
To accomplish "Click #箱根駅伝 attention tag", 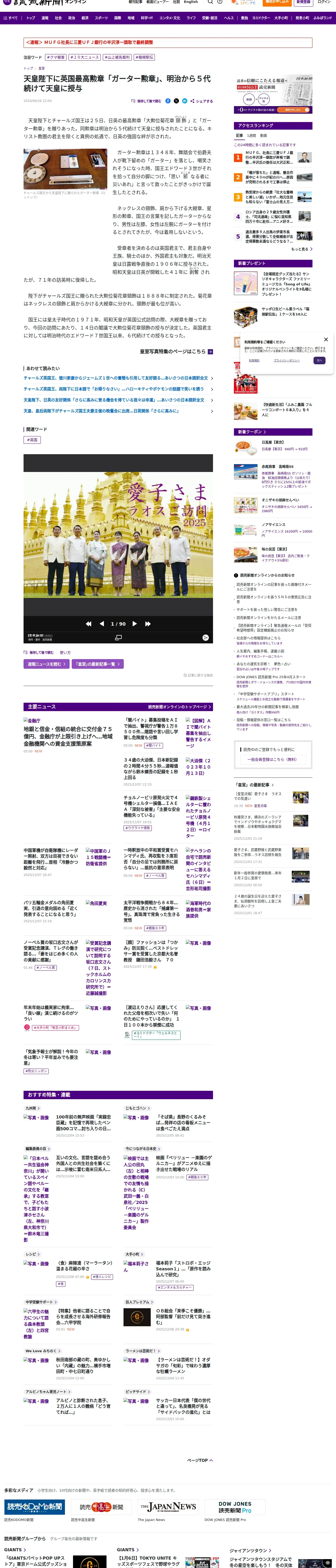I will 144,57.
